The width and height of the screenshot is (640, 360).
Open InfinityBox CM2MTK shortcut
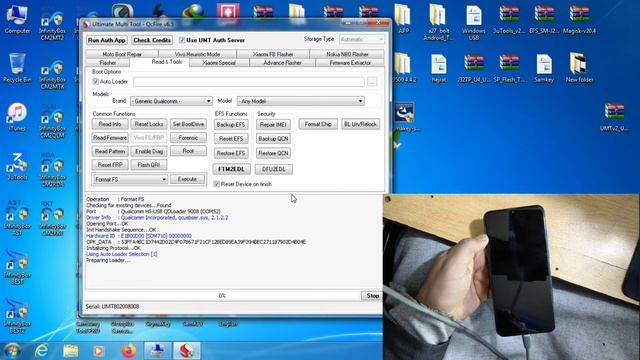tap(52, 74)
